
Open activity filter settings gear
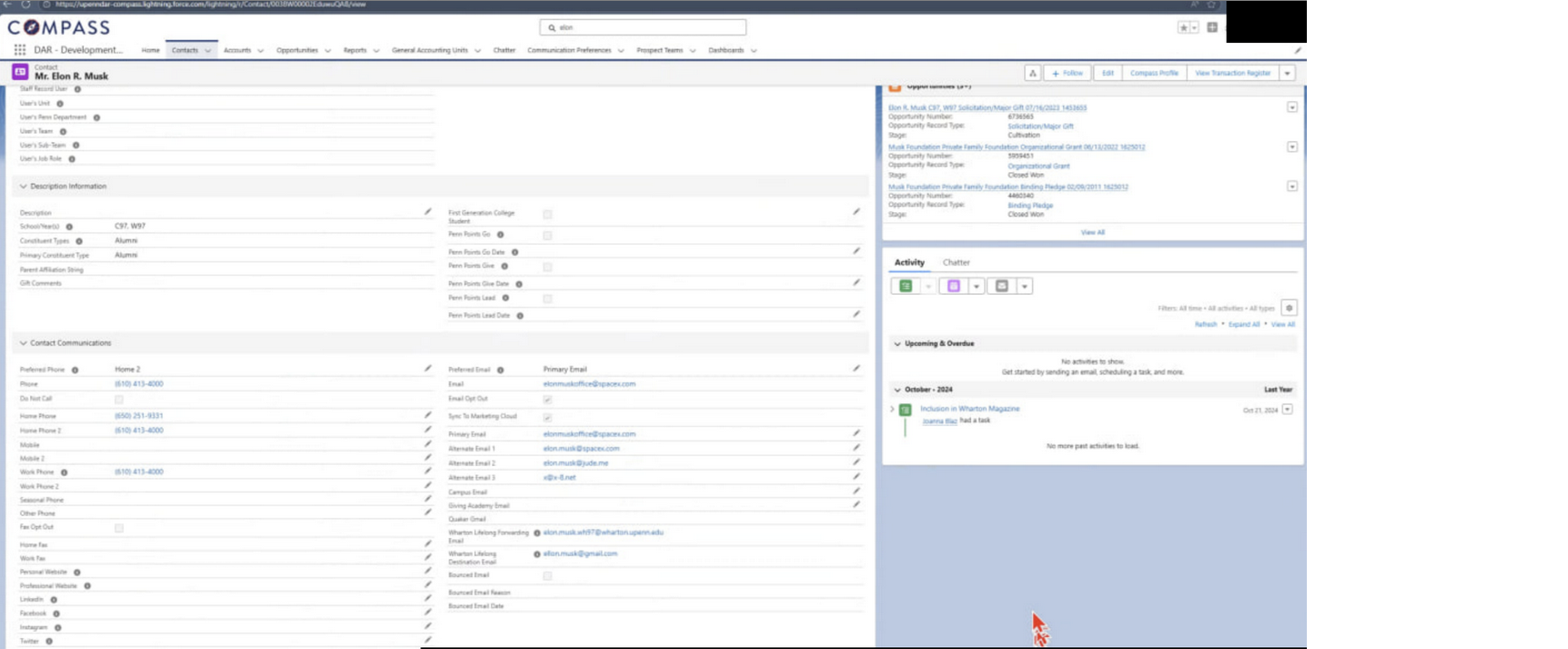[x=1289, y=308]
